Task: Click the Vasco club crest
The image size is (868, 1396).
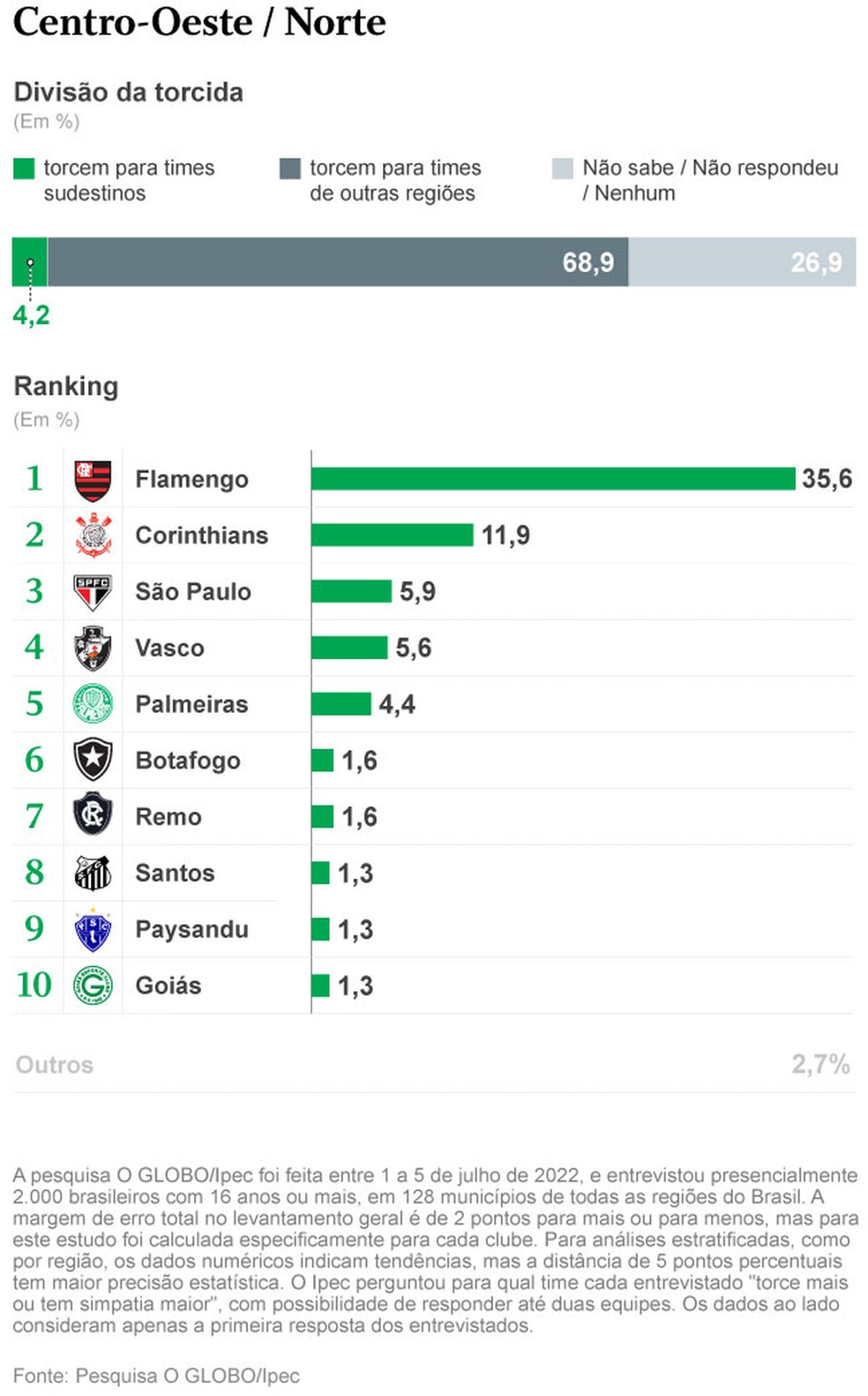Action: tap(93, 649)
